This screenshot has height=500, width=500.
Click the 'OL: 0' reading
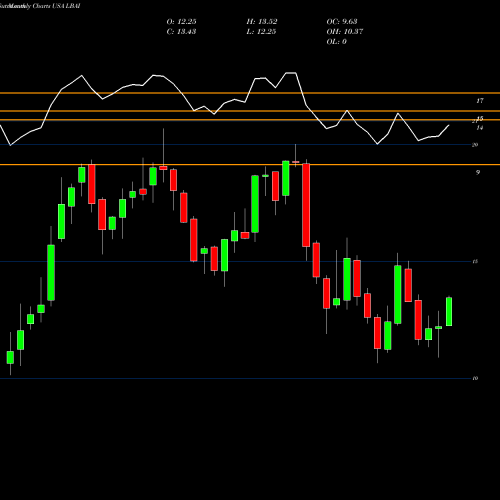point(336,42)
